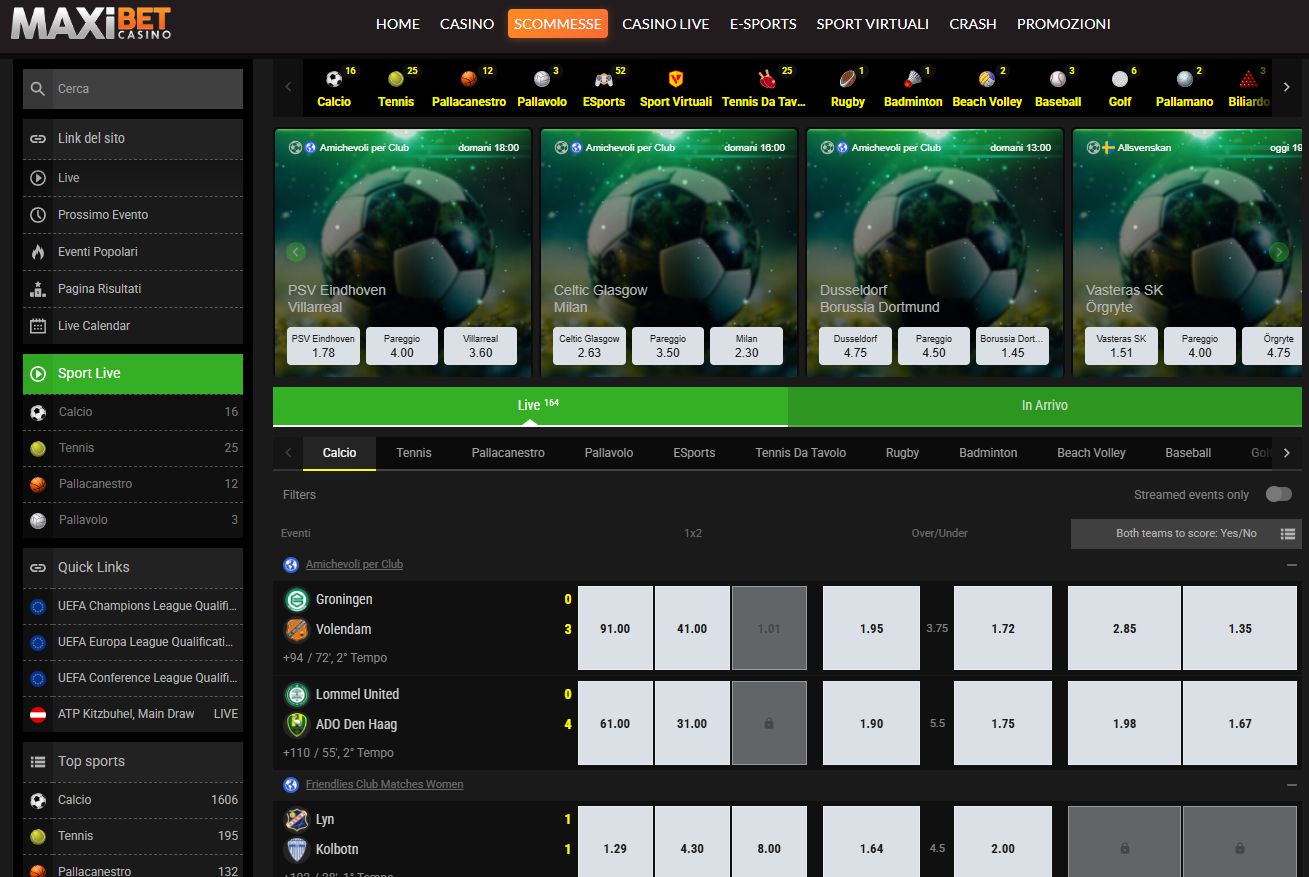Open Prossimo Evento clock icon
Viewport: 1309px width, 877px height.
pos(38,215)
